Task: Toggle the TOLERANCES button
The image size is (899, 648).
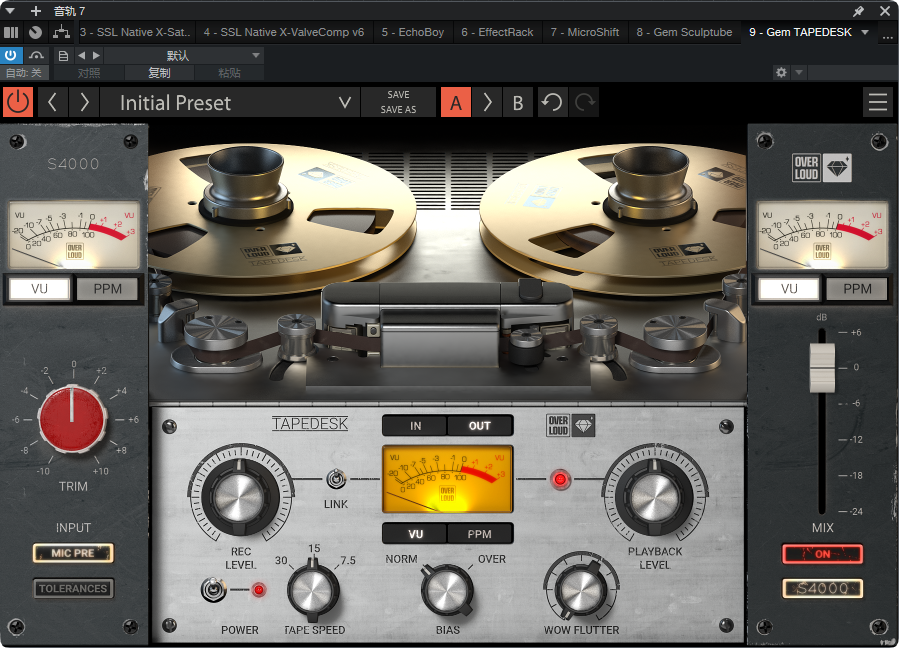Action: [73, 588]
